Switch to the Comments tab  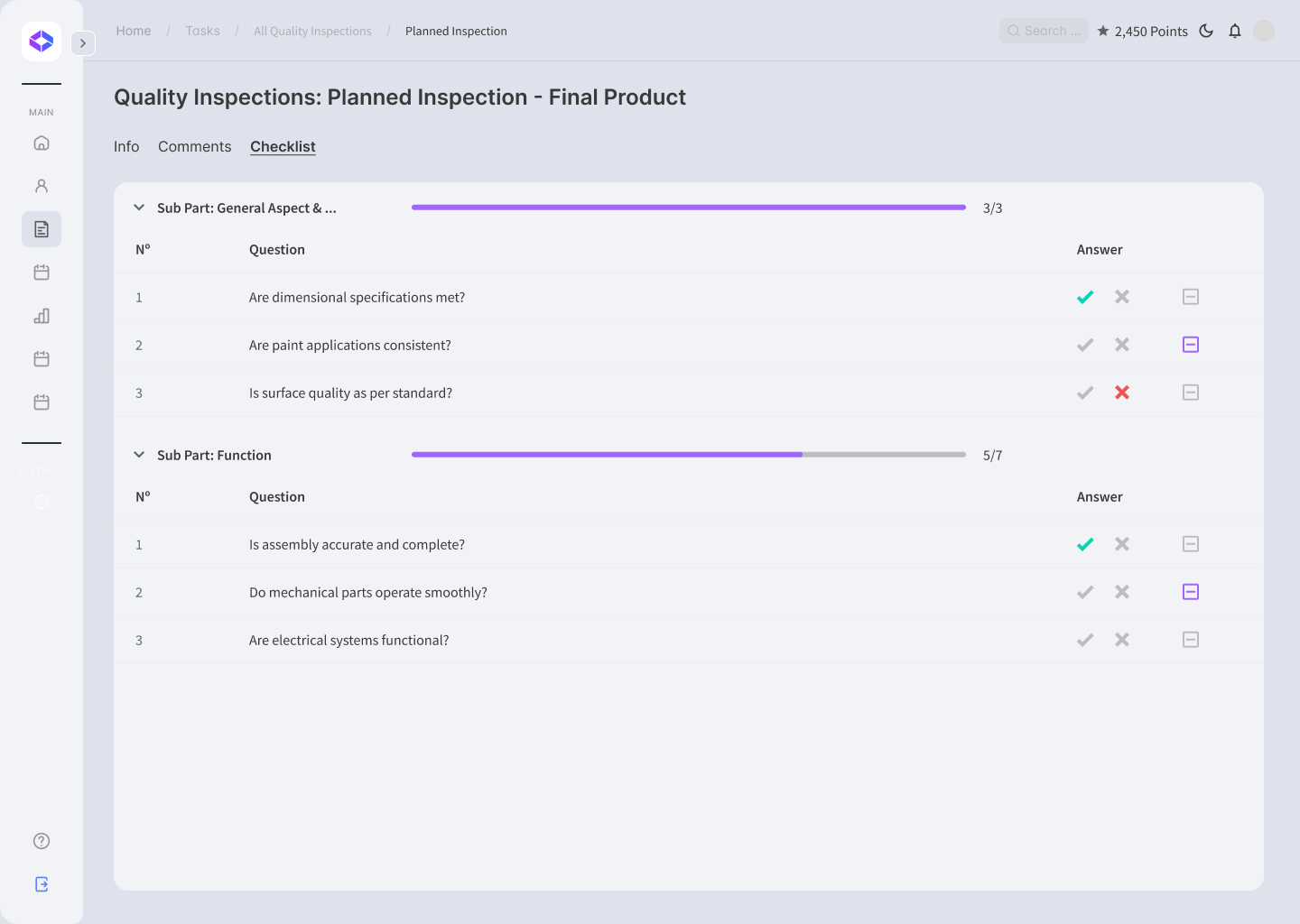194,146
